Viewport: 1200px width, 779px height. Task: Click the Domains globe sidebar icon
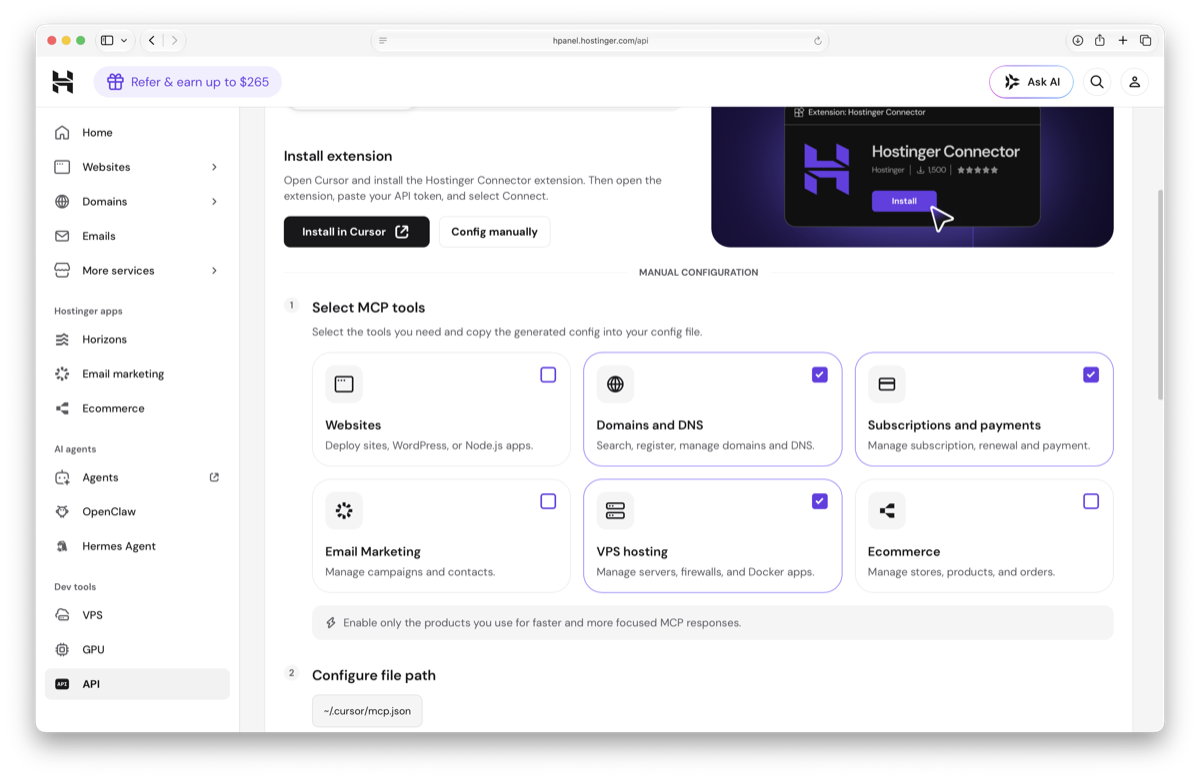pos(62,201)
